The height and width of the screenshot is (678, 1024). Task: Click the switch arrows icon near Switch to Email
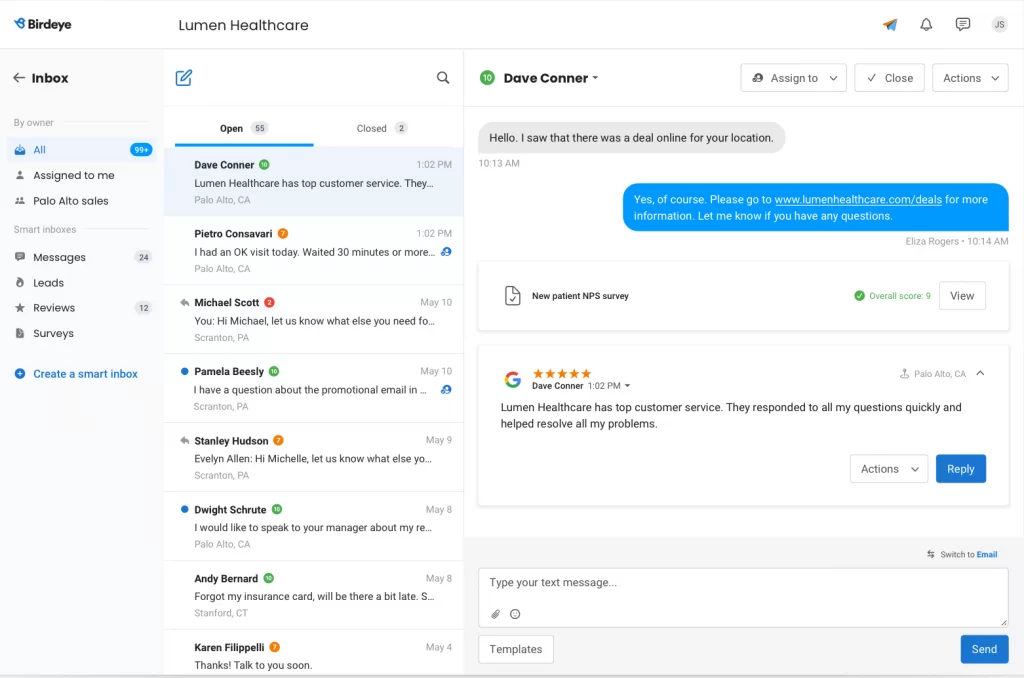tap(931, 555)
